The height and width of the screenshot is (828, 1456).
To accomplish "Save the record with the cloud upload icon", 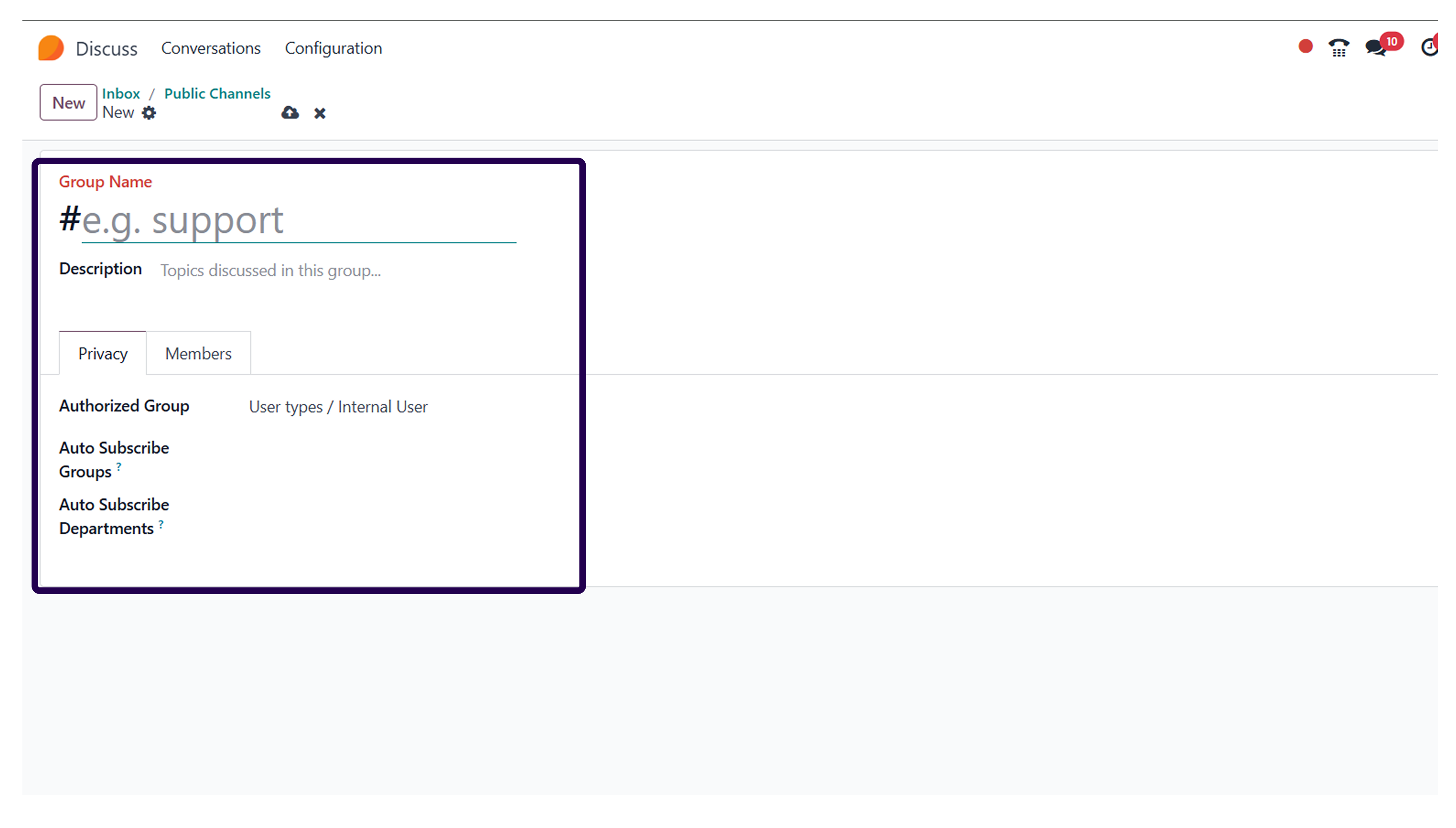I will click(x=290, y=113).
